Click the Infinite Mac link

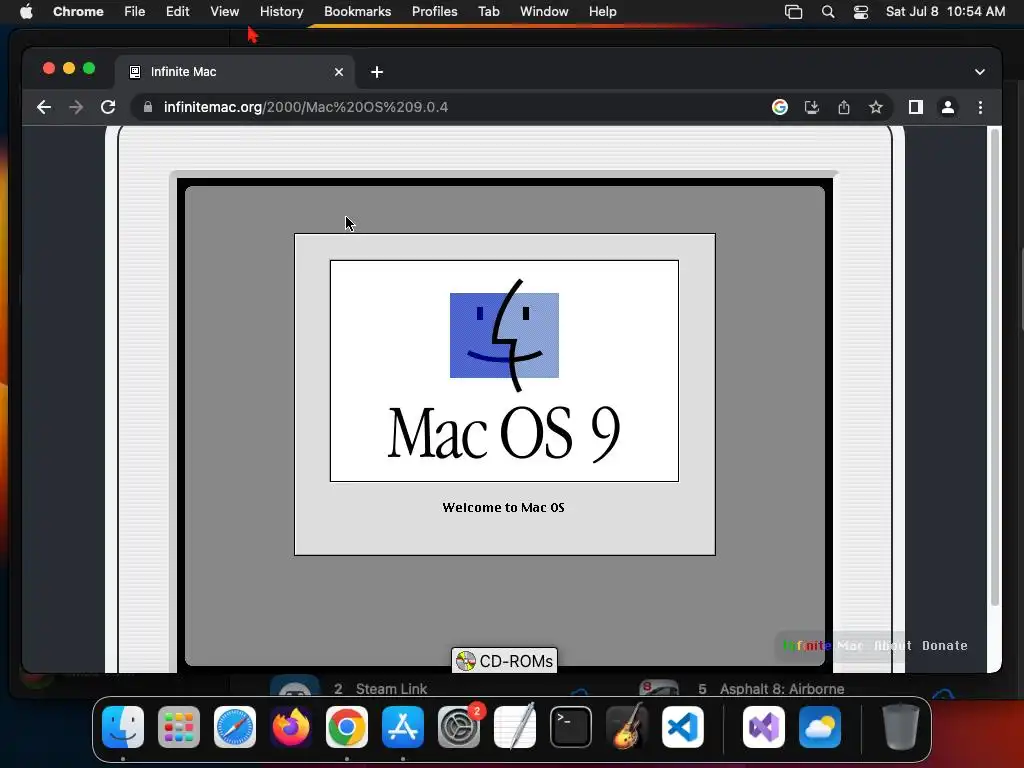point(823,646)
